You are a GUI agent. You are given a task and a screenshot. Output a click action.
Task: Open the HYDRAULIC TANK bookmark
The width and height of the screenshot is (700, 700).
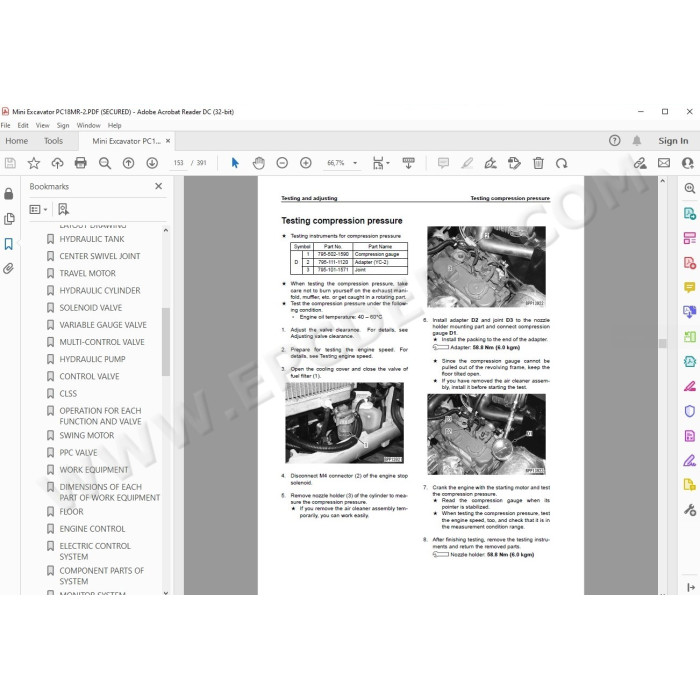point(92,239)
